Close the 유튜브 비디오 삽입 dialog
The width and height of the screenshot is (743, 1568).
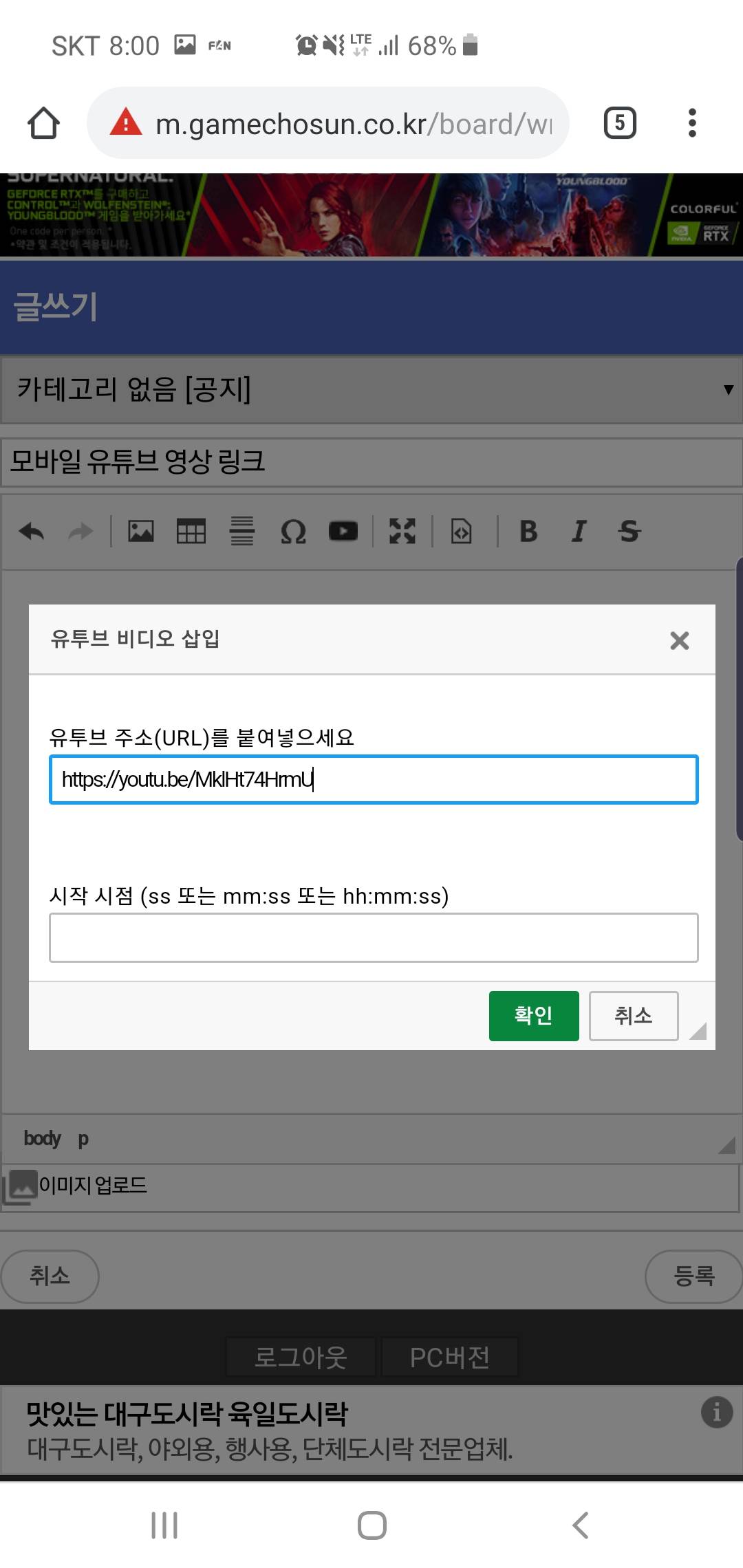click(679, 641)
